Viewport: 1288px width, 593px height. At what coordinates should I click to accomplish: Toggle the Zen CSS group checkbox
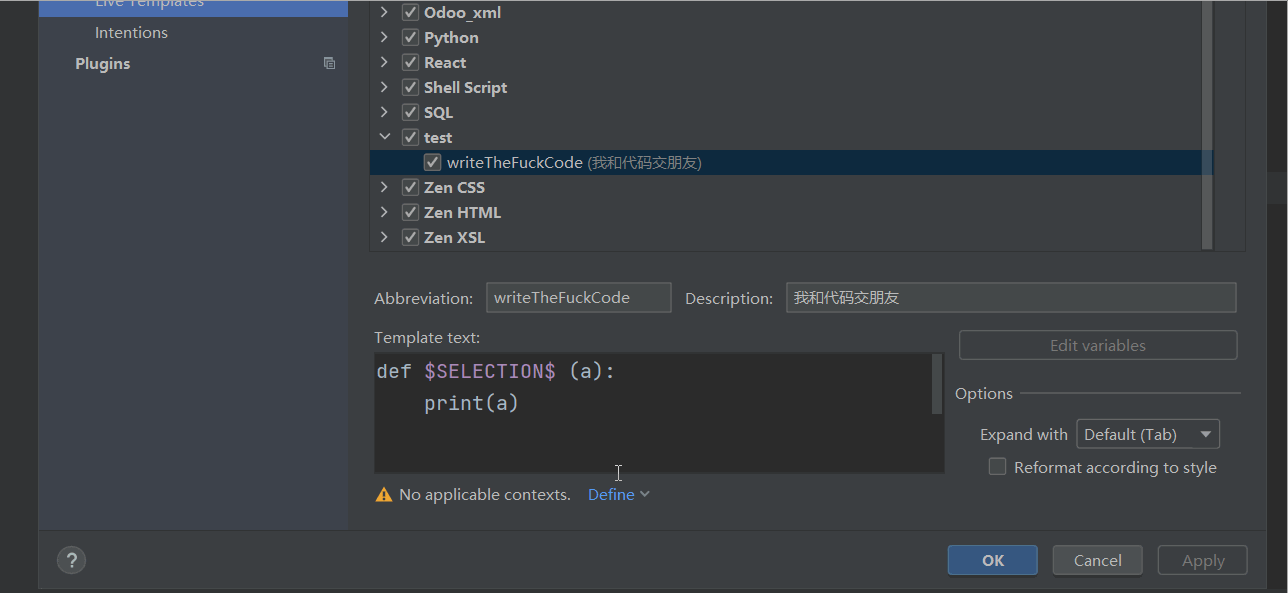point(410,187)
